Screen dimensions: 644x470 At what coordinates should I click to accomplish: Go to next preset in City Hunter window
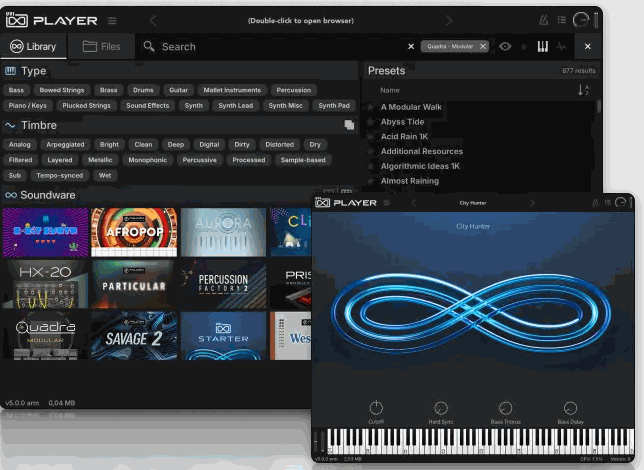tap(532, 203)
